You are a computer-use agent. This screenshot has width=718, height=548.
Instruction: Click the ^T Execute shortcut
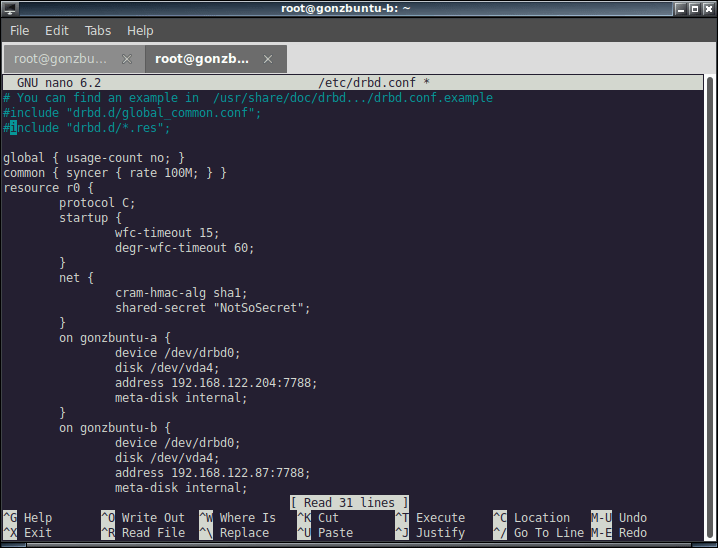pos(430,518)
